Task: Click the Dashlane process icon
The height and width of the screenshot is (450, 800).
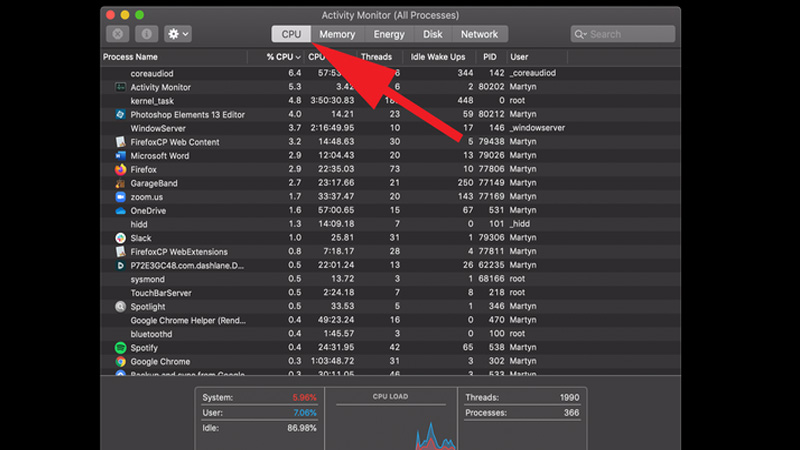Action: click(120, 265)
